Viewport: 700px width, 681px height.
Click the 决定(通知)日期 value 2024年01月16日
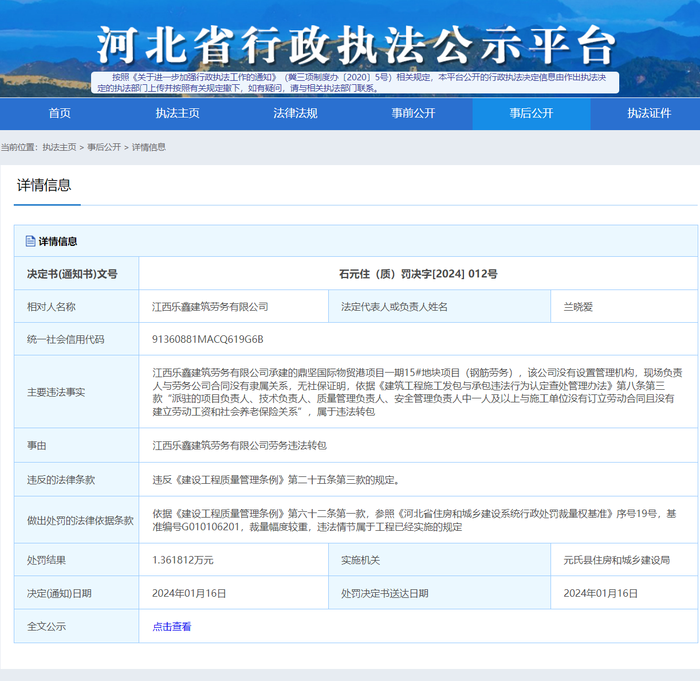click(x=189, y=593)
